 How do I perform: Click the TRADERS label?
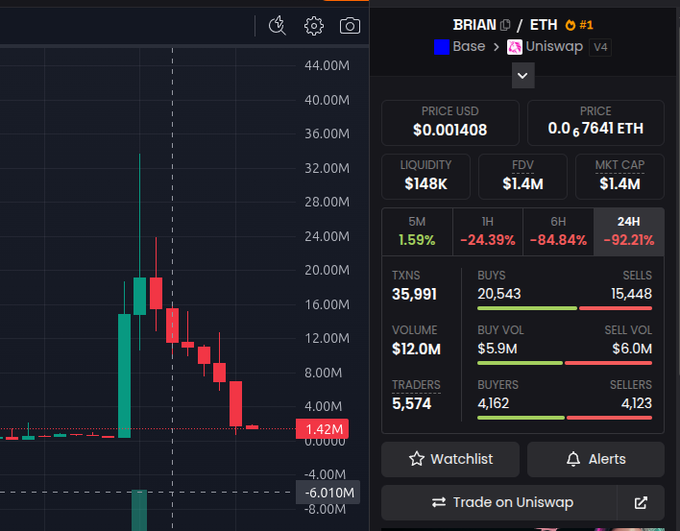pos(416,385)
